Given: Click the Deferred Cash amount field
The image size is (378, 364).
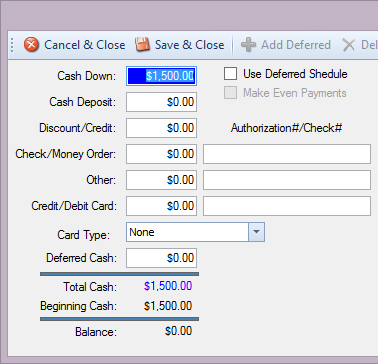Looking at the screenshot, I should (161, 258).
